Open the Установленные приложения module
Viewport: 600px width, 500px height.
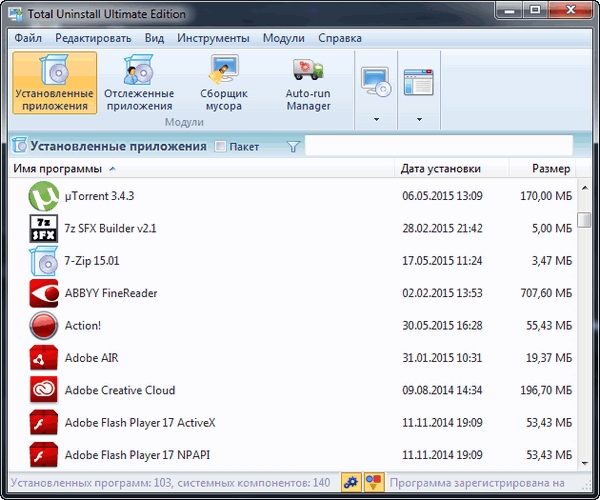click(54, 84)
